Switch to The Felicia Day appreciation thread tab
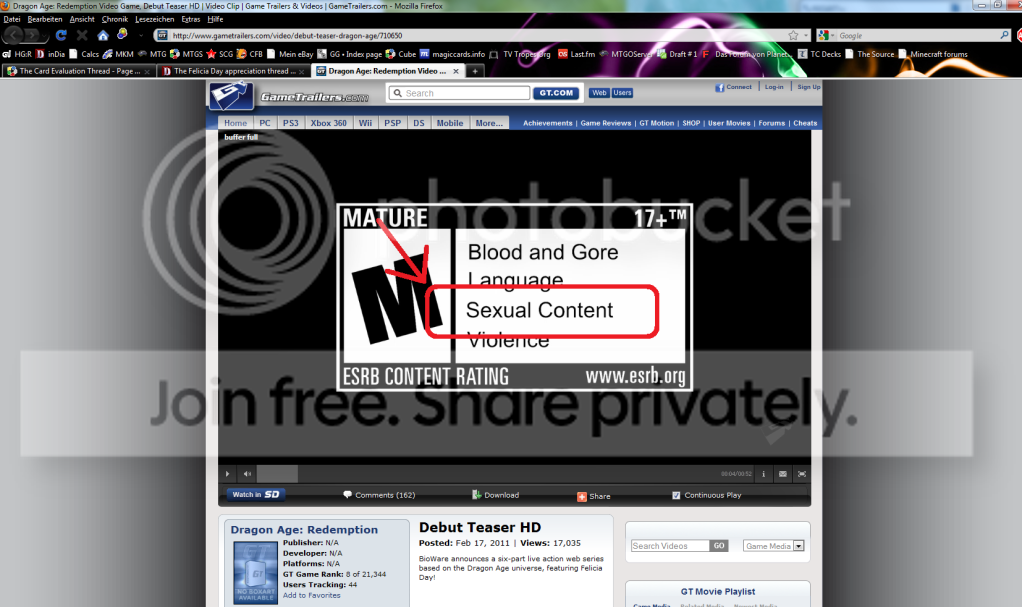 tap(233, 71)
